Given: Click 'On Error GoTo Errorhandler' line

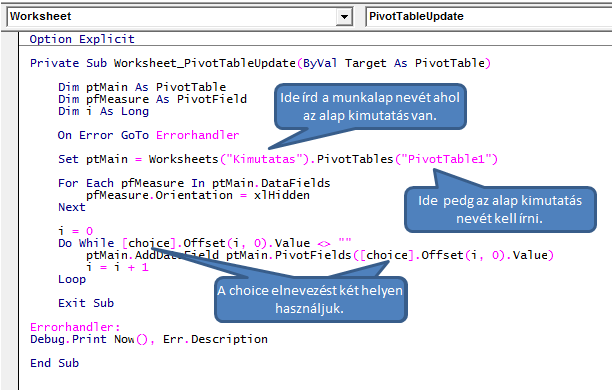Looking at the screenshot, I should click(148, 135).
